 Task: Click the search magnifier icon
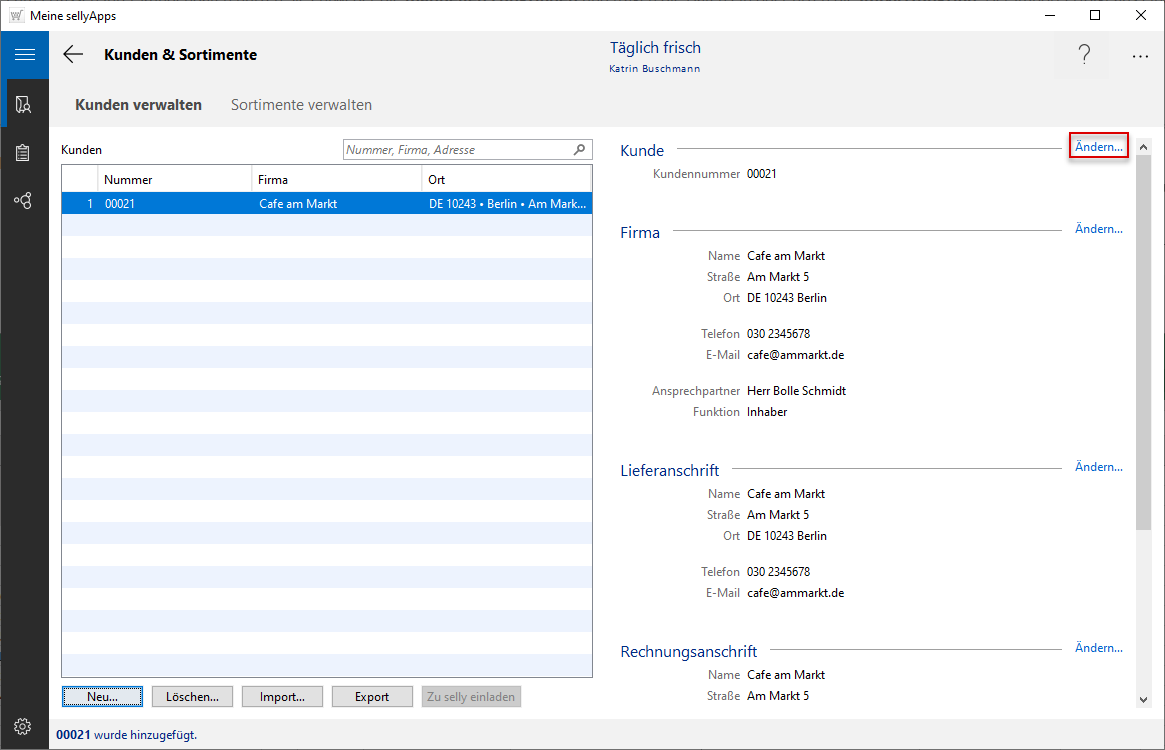tap(579, 150)
